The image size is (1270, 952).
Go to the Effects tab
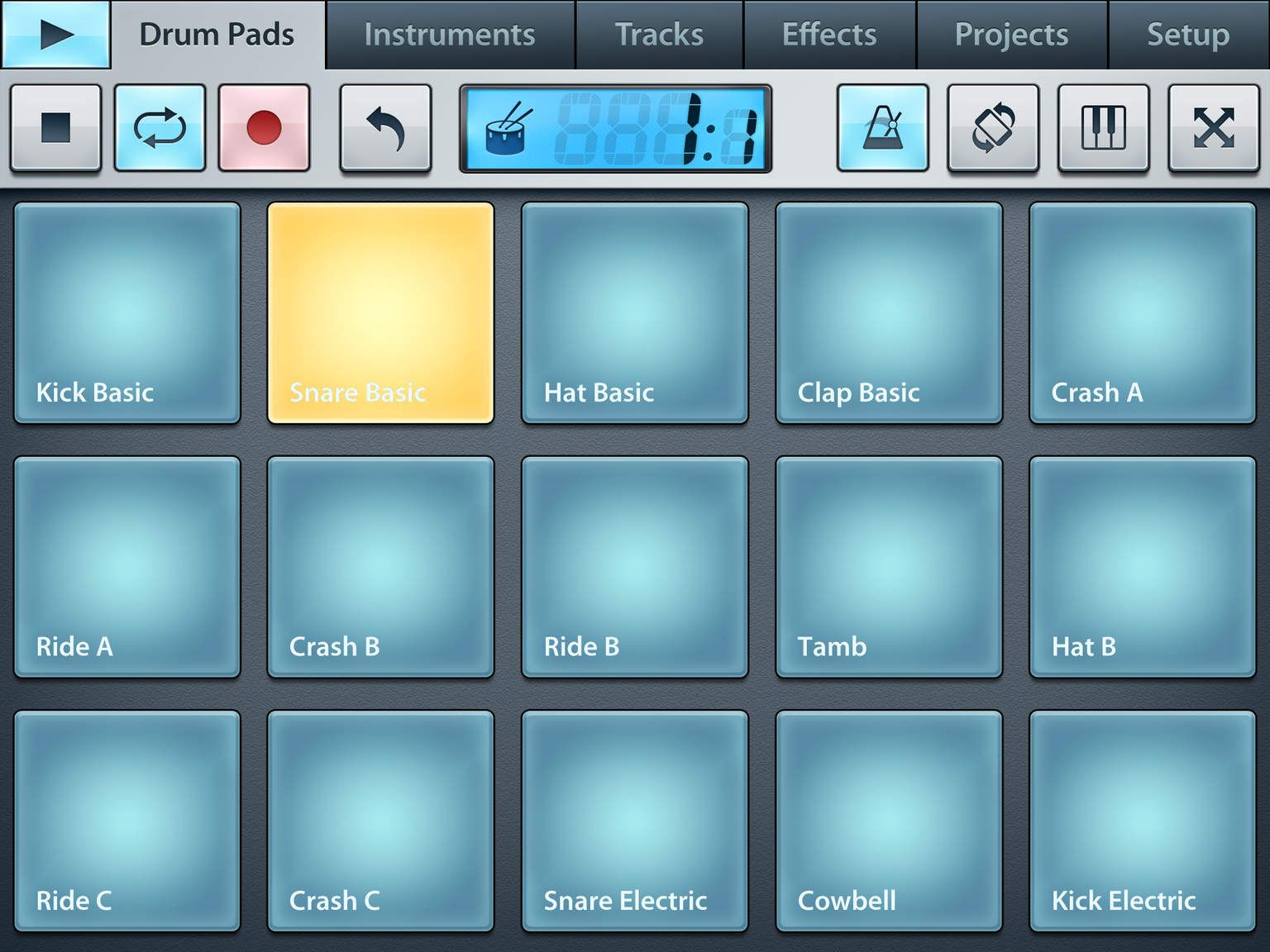[829, 35]
